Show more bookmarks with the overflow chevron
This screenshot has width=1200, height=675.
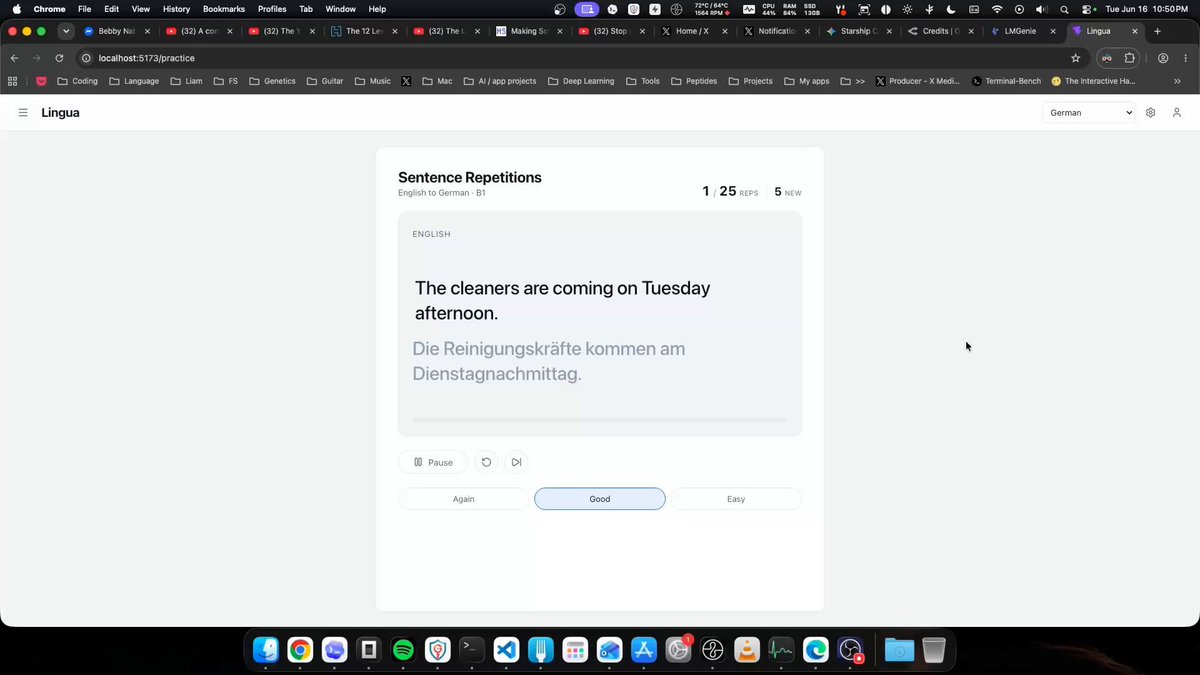(1177, 81)
